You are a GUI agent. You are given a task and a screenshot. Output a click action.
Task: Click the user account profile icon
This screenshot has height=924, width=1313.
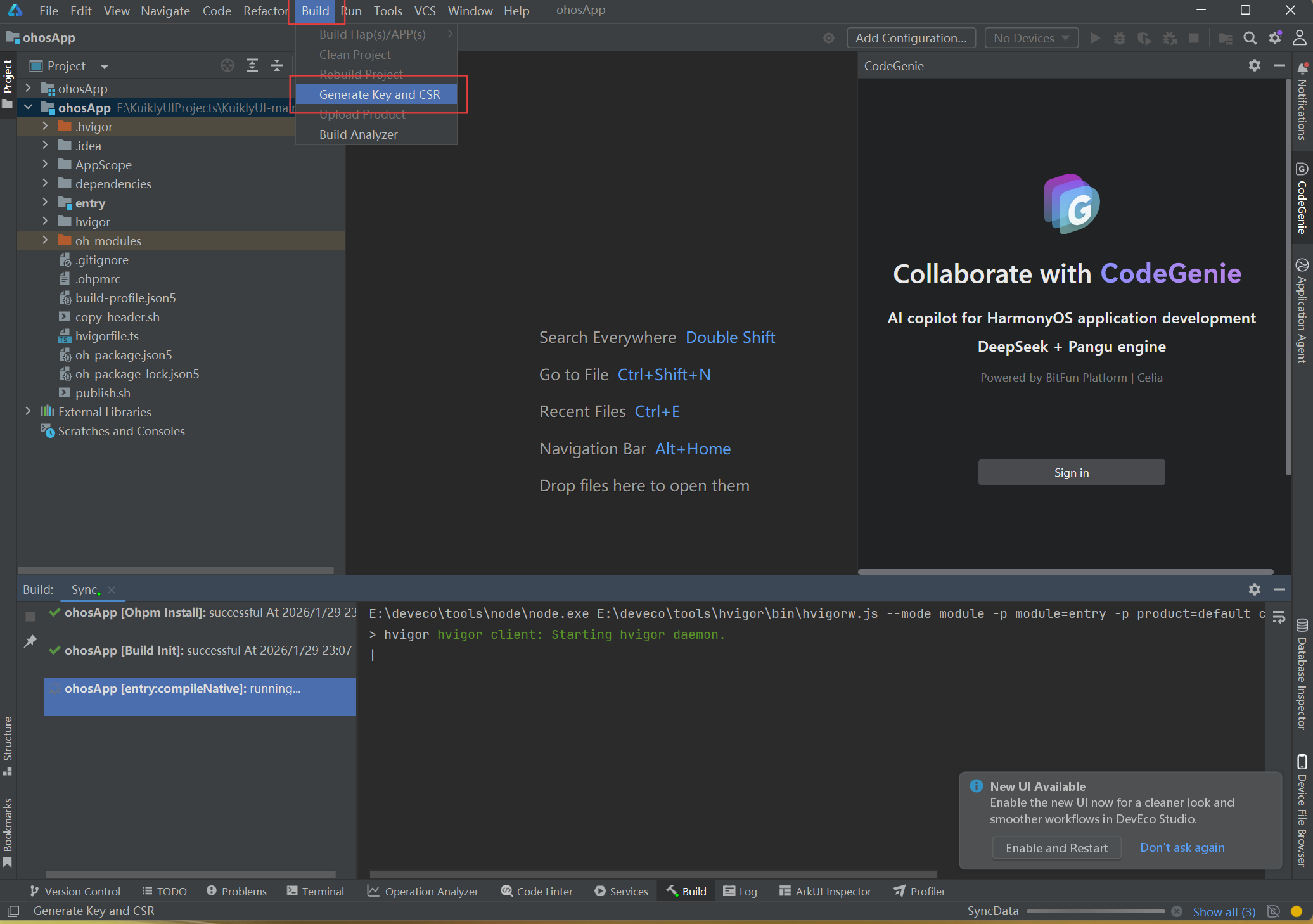1299,38
